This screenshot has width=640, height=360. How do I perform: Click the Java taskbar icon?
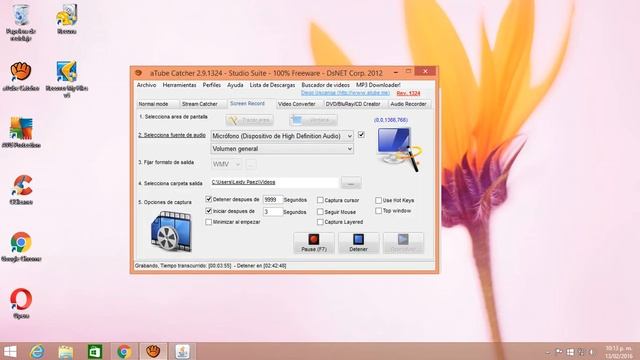[182, 351]
